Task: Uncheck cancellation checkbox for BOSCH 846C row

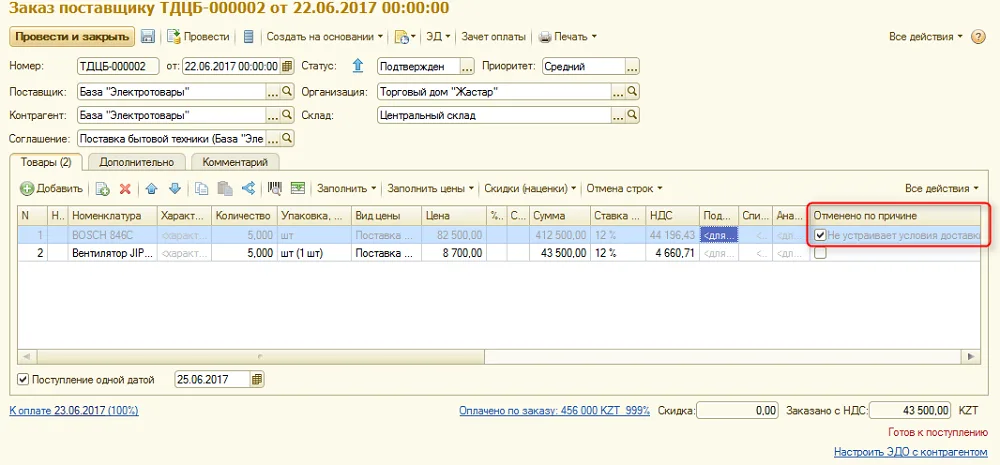Action: 820,235
